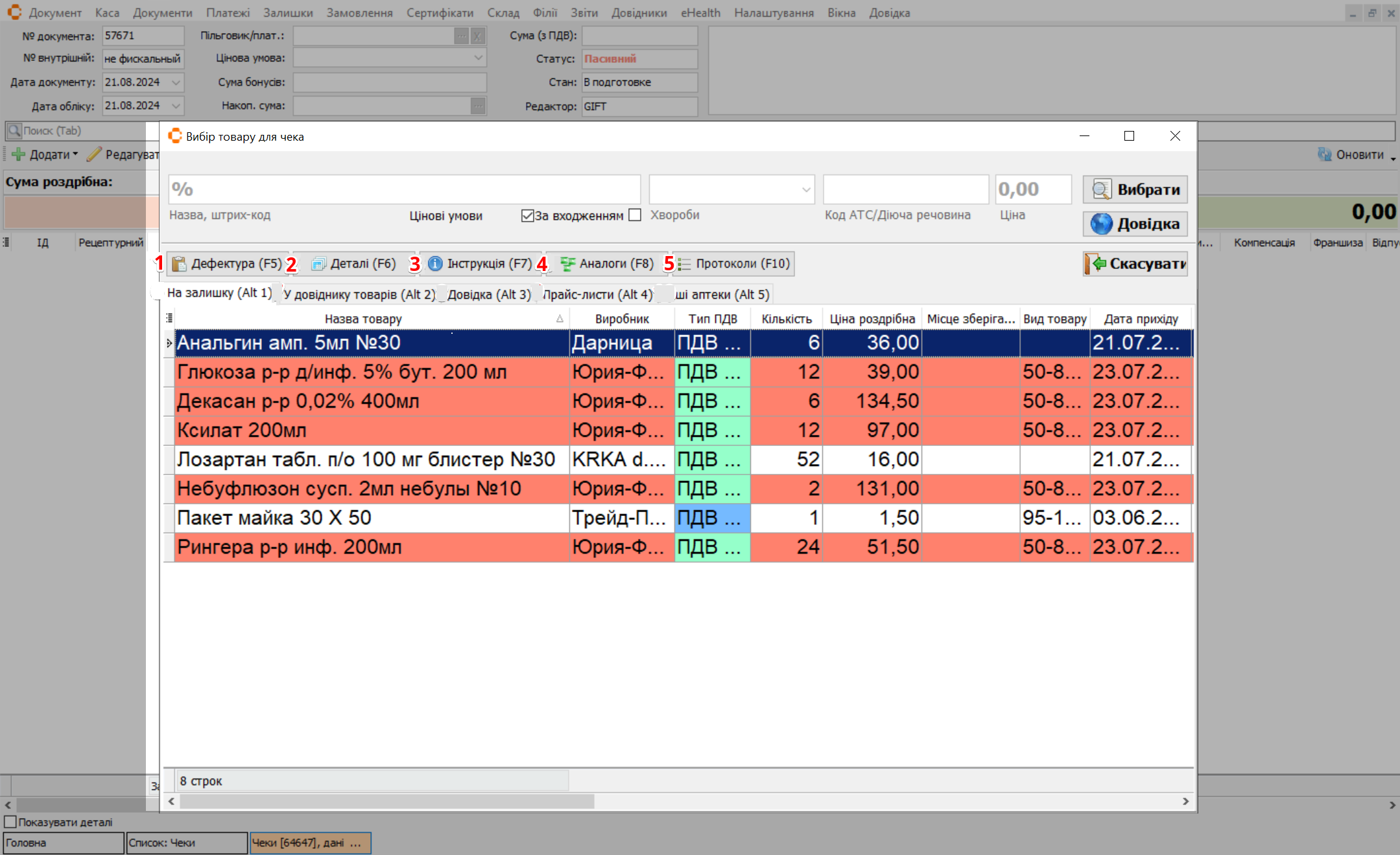Click the dialog's horizontal scrollbar thumb

point(386,802)
